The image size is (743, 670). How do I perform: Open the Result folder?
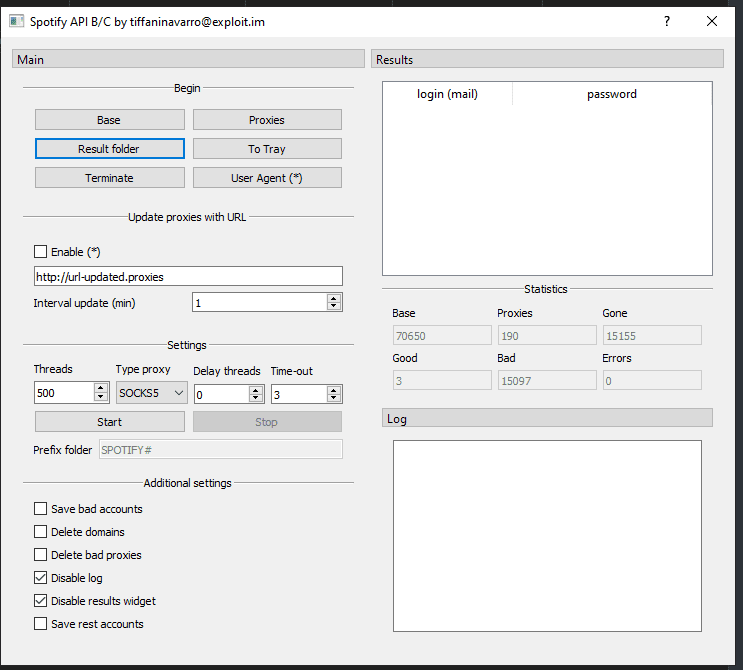click(109, 149)
